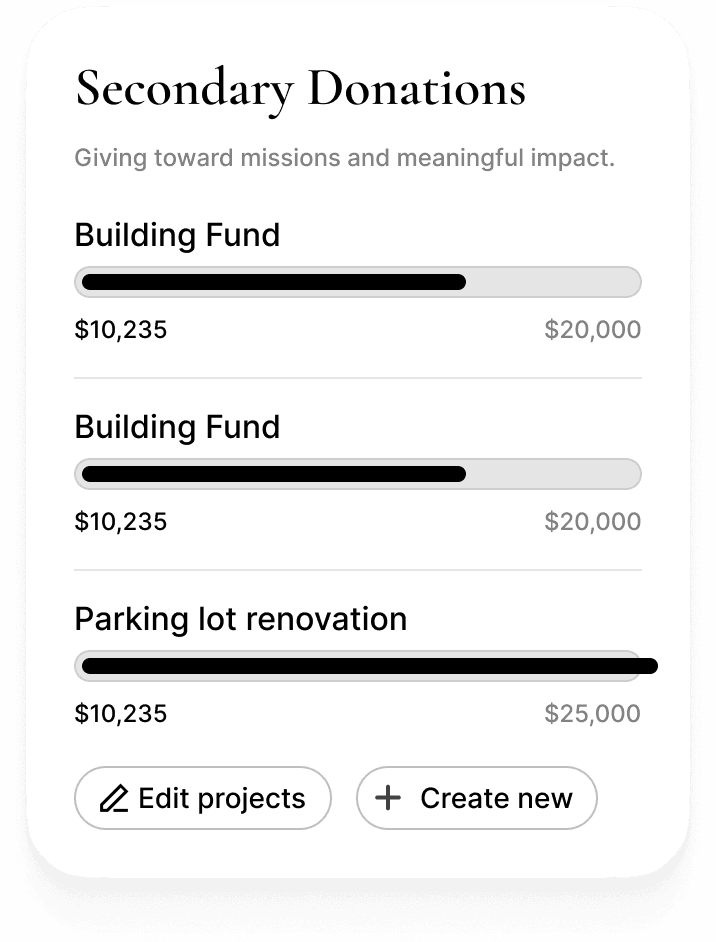Image resolution: width=716 pixels, height=942 pixels.
Task: Click the first Building Fund goal $20,000
Action: point(592,330)
